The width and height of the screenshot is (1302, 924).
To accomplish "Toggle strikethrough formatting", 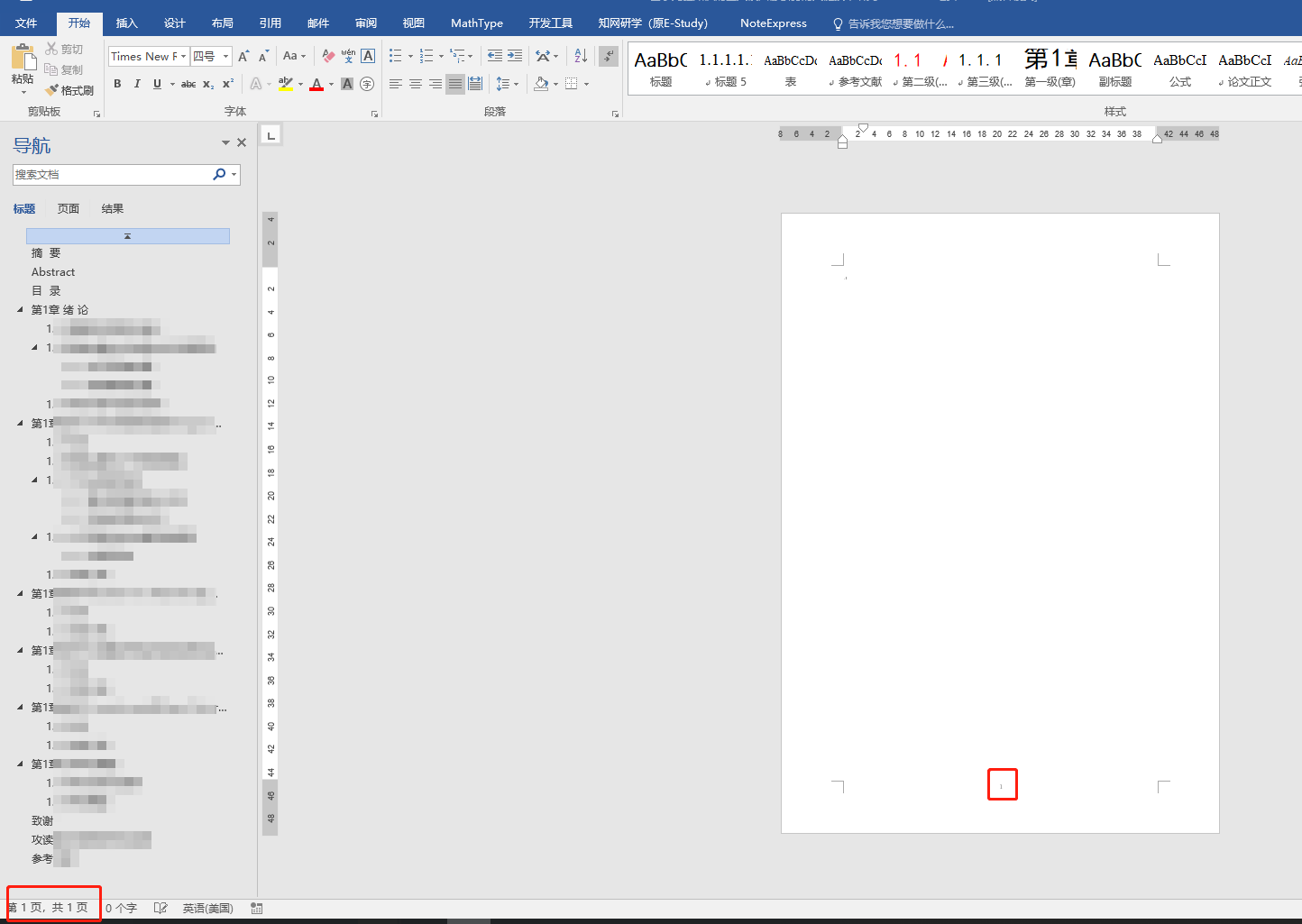I will [x=188, y=84].
